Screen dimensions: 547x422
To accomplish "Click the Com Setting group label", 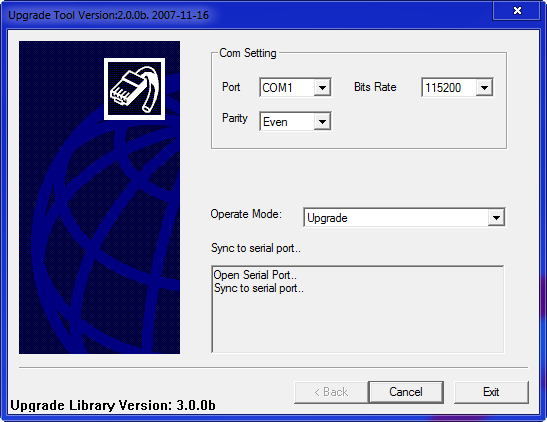I will click(x=248, y=53).
